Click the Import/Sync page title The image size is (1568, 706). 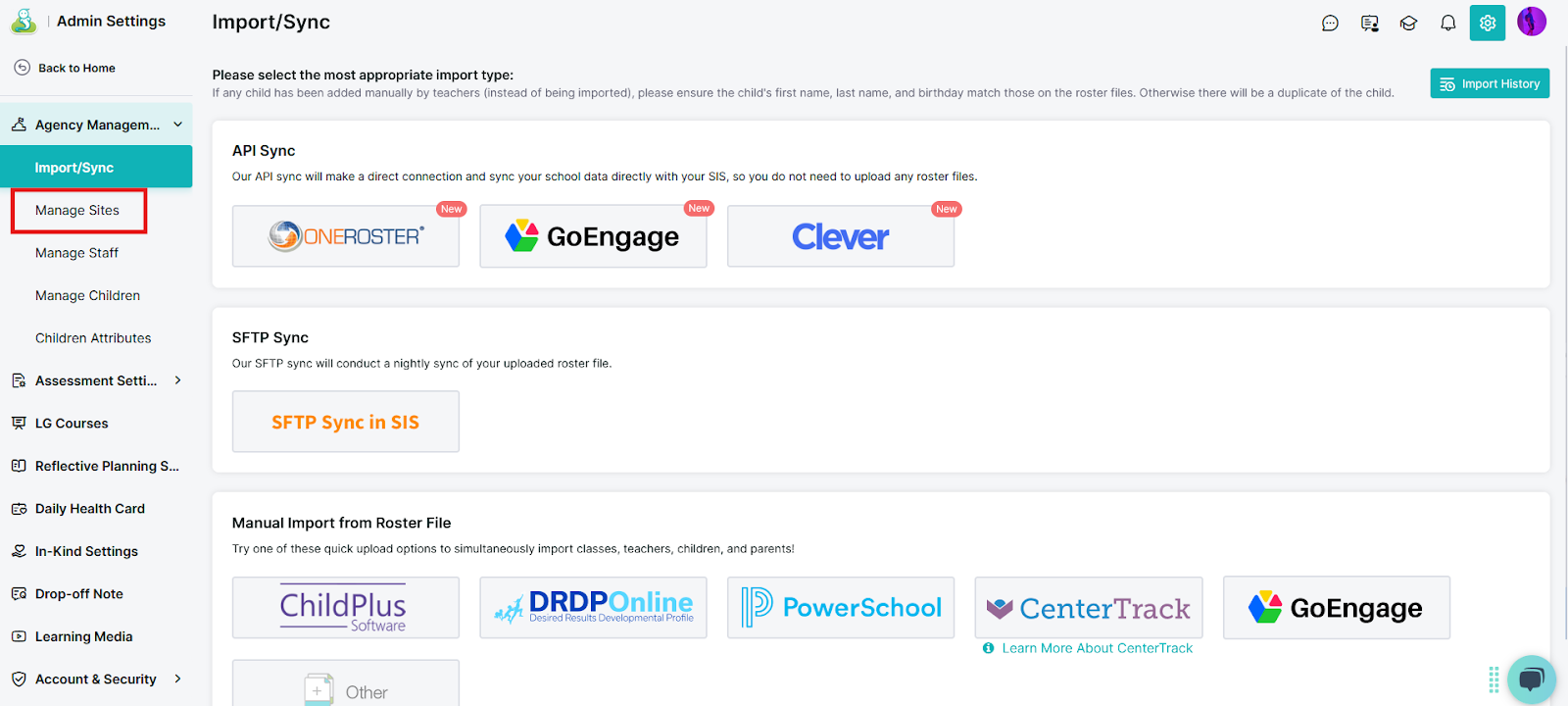pos(271,22)
